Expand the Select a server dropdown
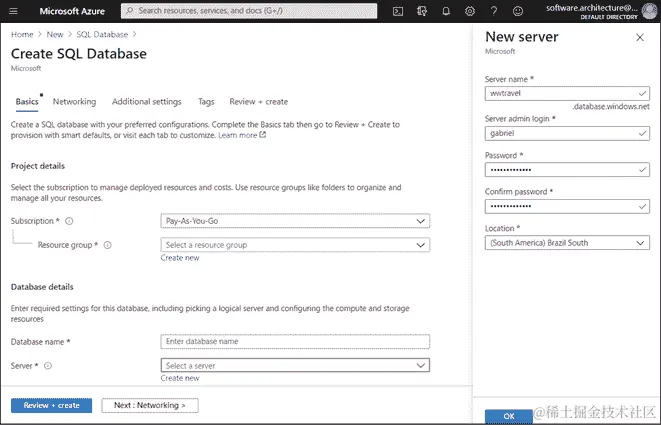This screenshot has width=661, height=425. [x=295, y=366]
